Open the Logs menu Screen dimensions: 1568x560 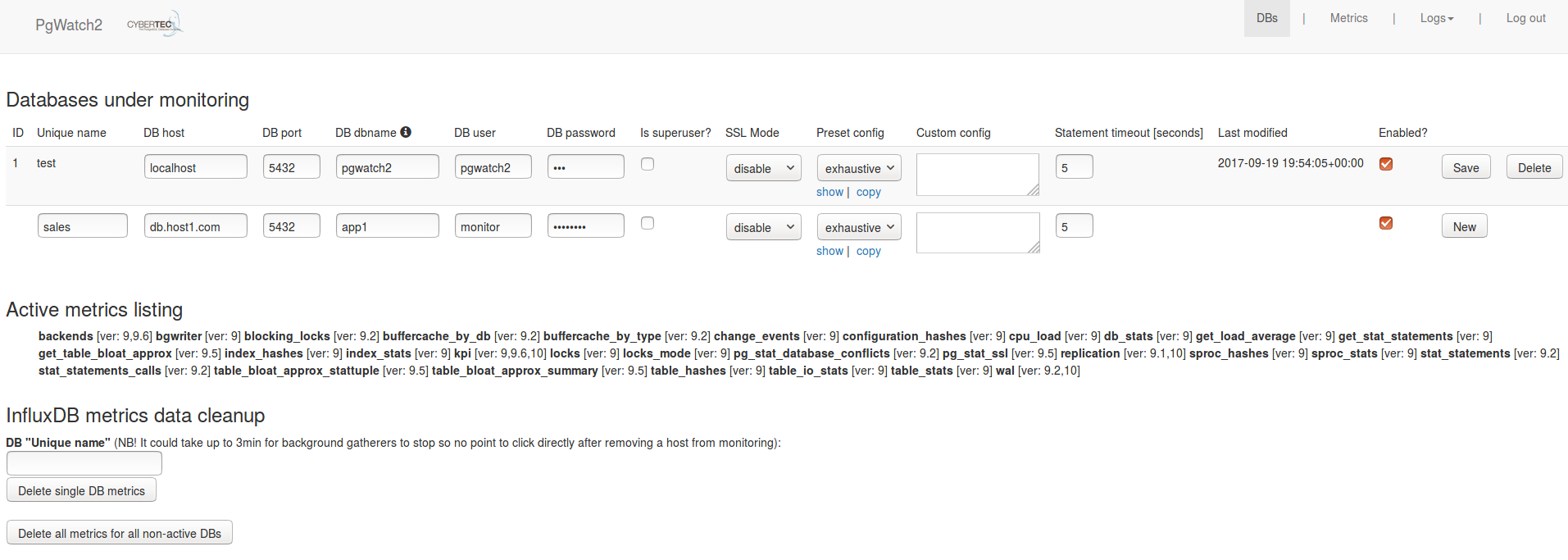(x=1436, y=18)
